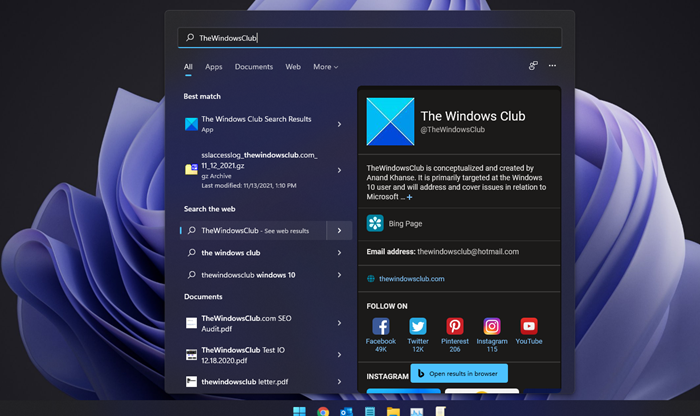The width and height of the screenshot is (700, 416).
Task: Switch to the All search tab
Action: point(188,67)
